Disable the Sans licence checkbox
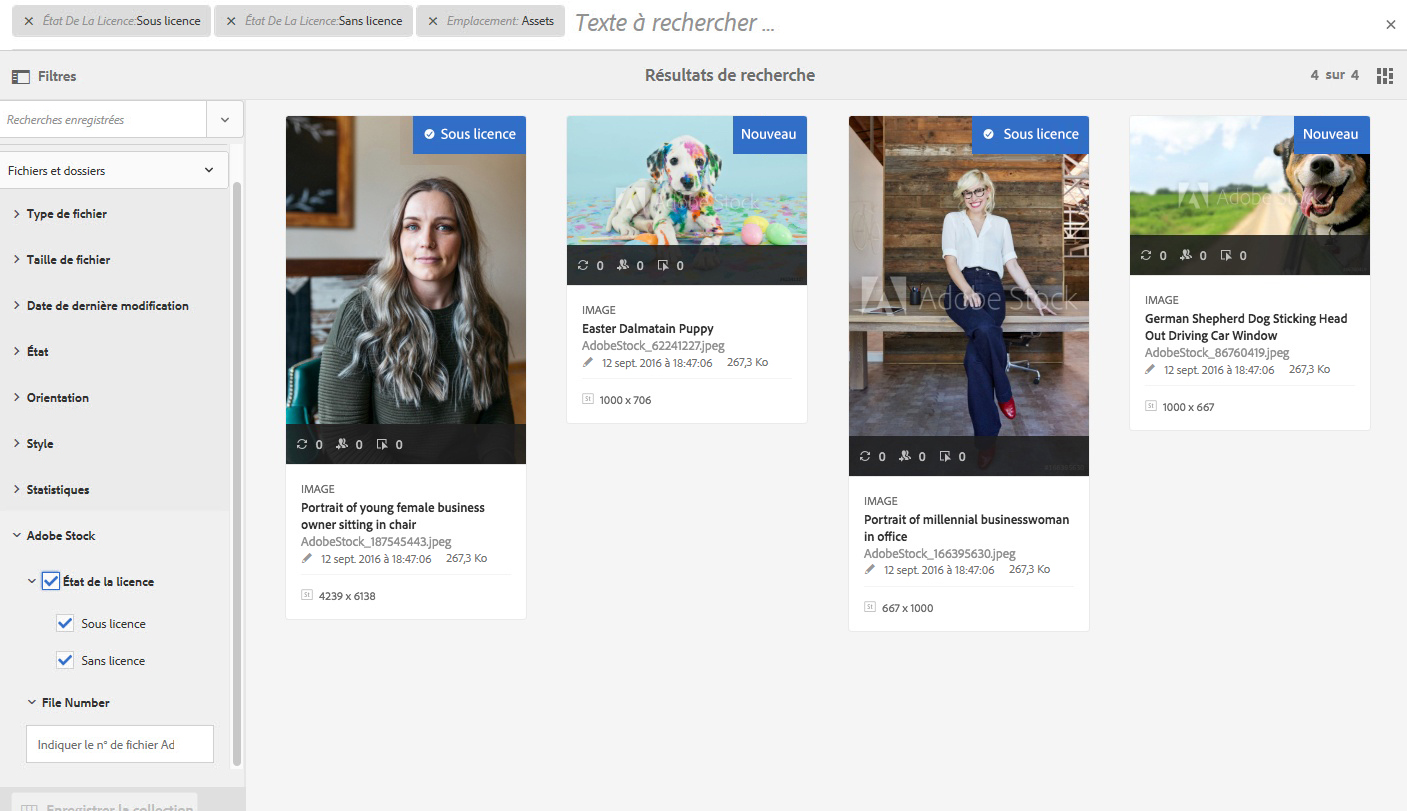Viewport: 1407px width, 811px height. pos(65,660)
